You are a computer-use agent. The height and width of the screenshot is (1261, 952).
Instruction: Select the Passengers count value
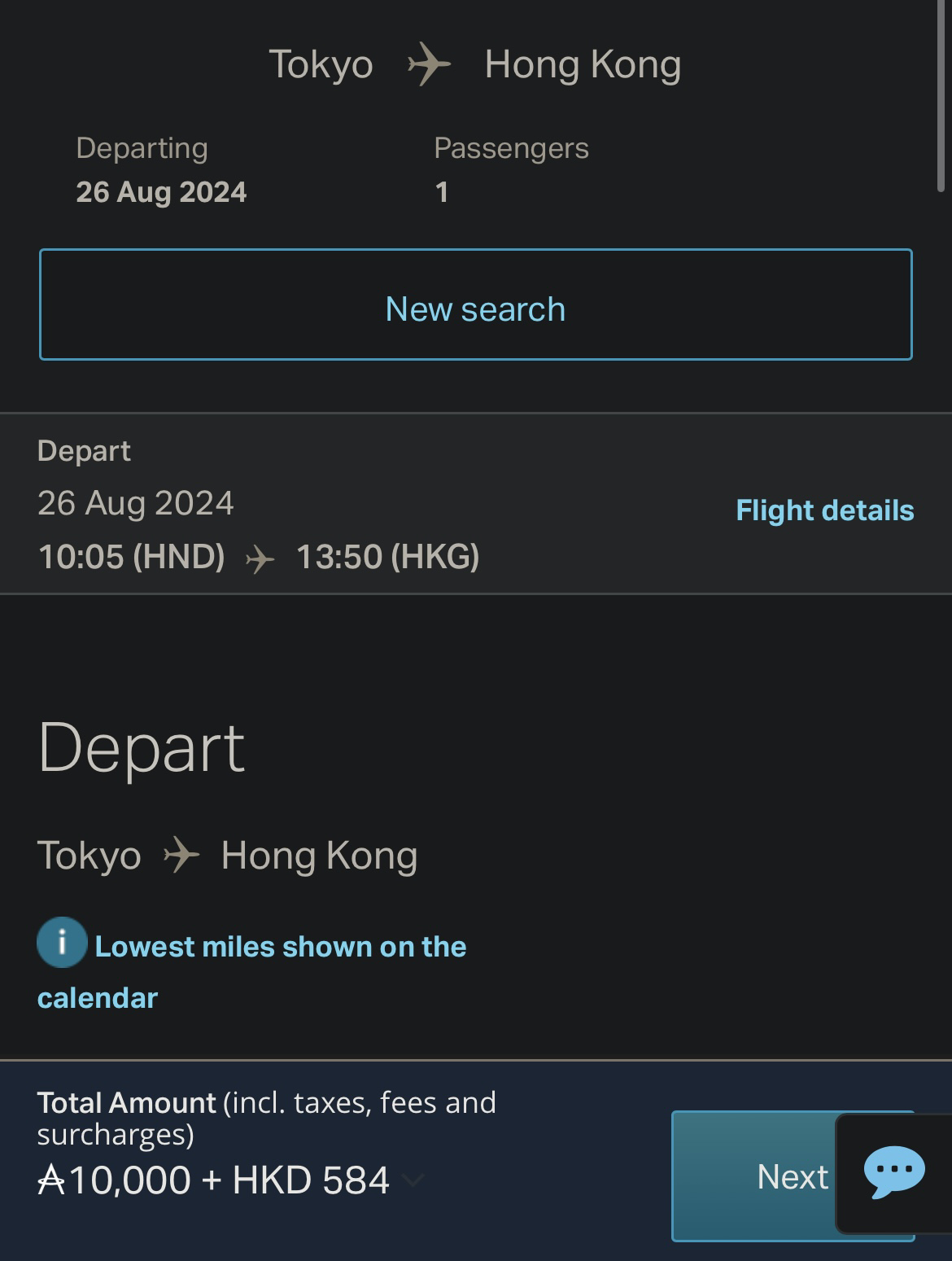[442, 192]
